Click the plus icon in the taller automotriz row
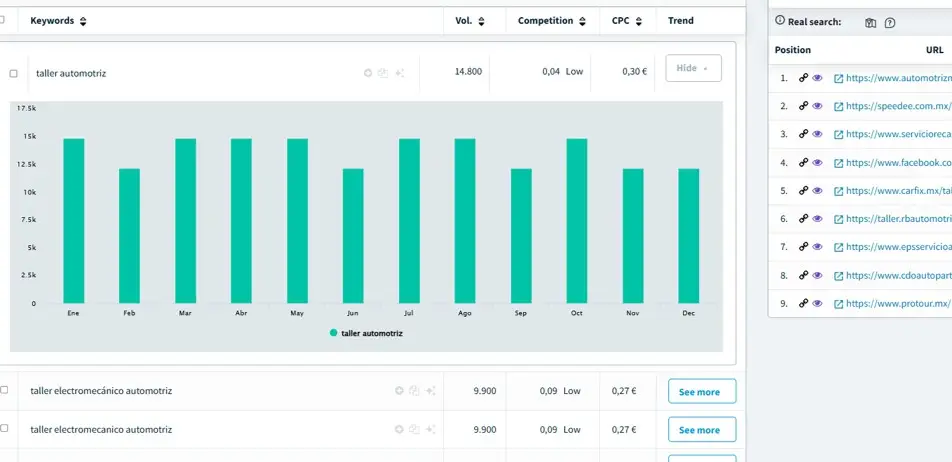Image resolution: width=952 pixels, height=462 pixels. pos(368,73)
